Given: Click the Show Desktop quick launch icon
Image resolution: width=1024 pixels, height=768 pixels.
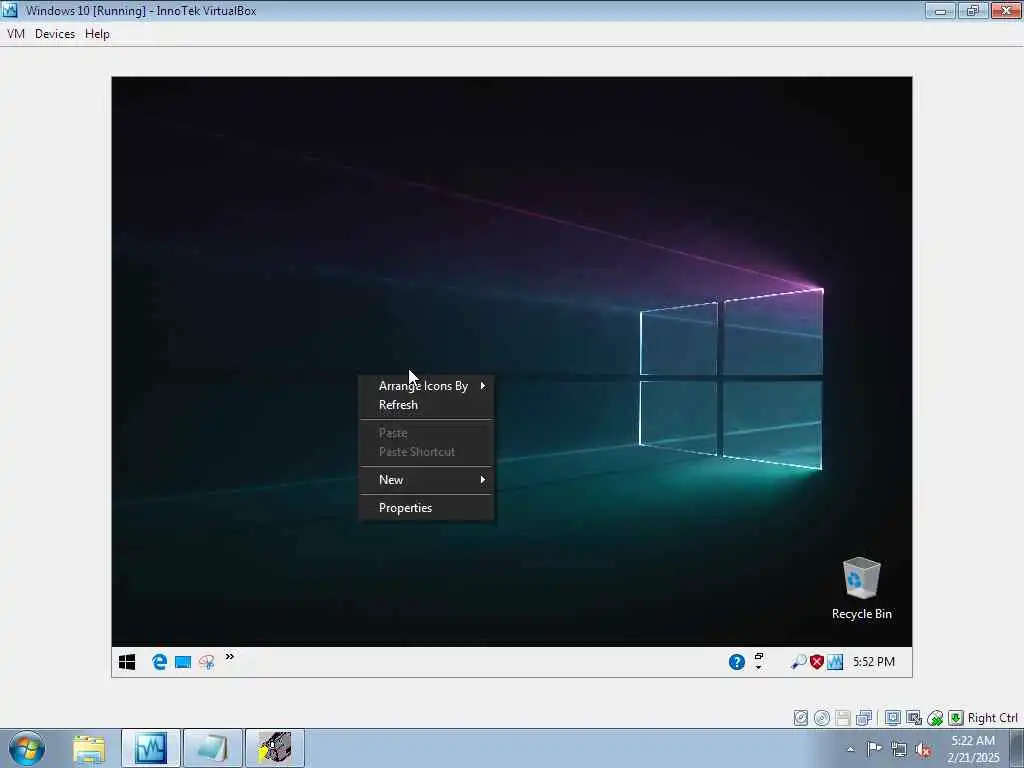Looking at the screenshot, I should (184, 662).
